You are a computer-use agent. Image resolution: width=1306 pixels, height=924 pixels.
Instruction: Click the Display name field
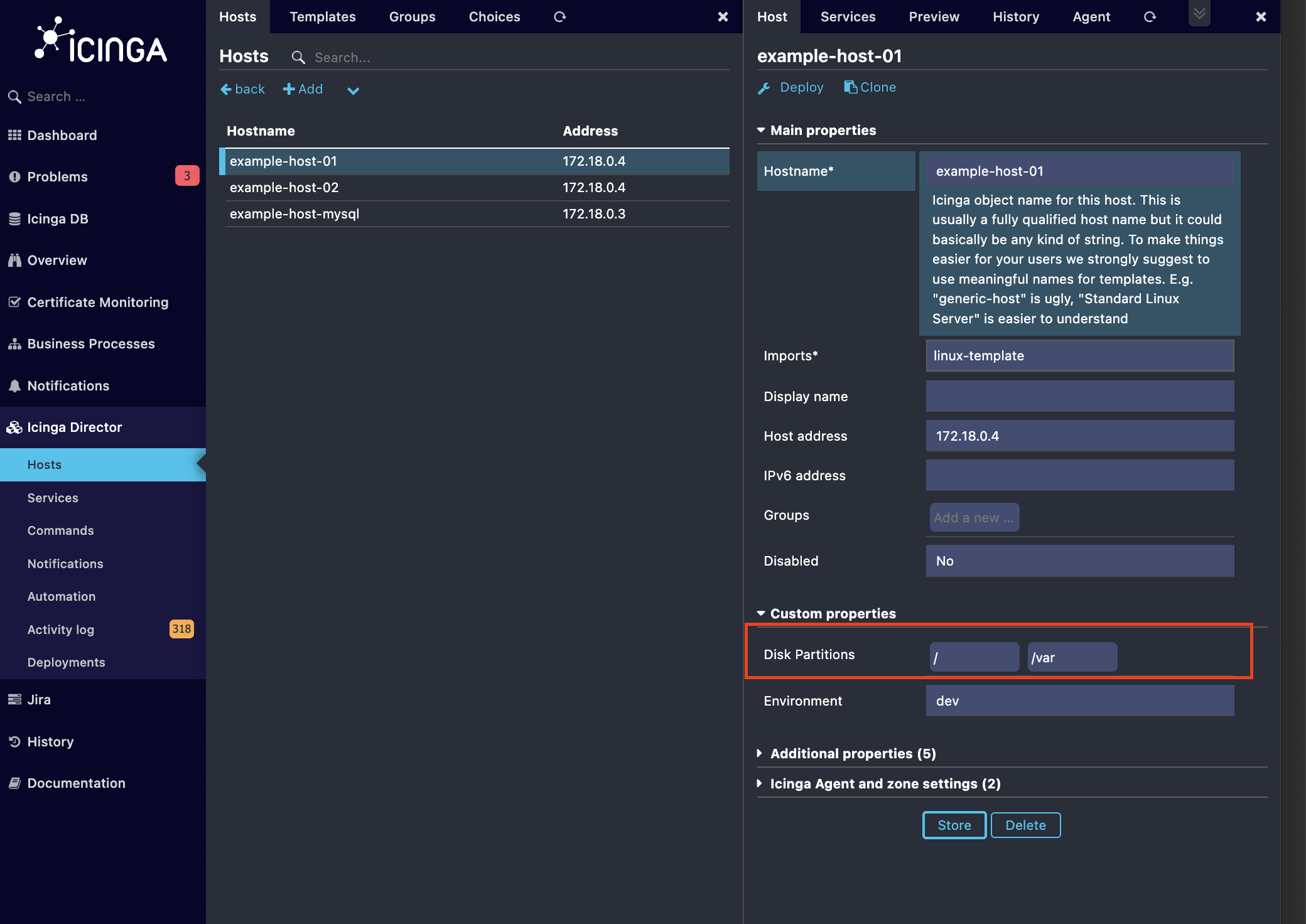pos(1080,396)
